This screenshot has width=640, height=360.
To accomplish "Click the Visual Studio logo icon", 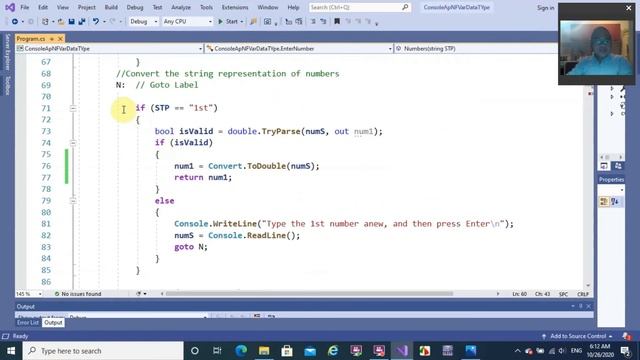I will point(10,7).
